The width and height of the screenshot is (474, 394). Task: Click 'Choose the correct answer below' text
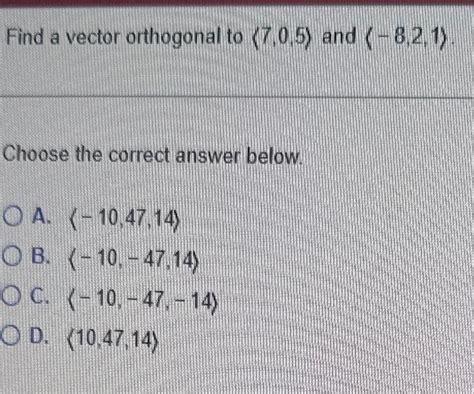coord(153,155)
